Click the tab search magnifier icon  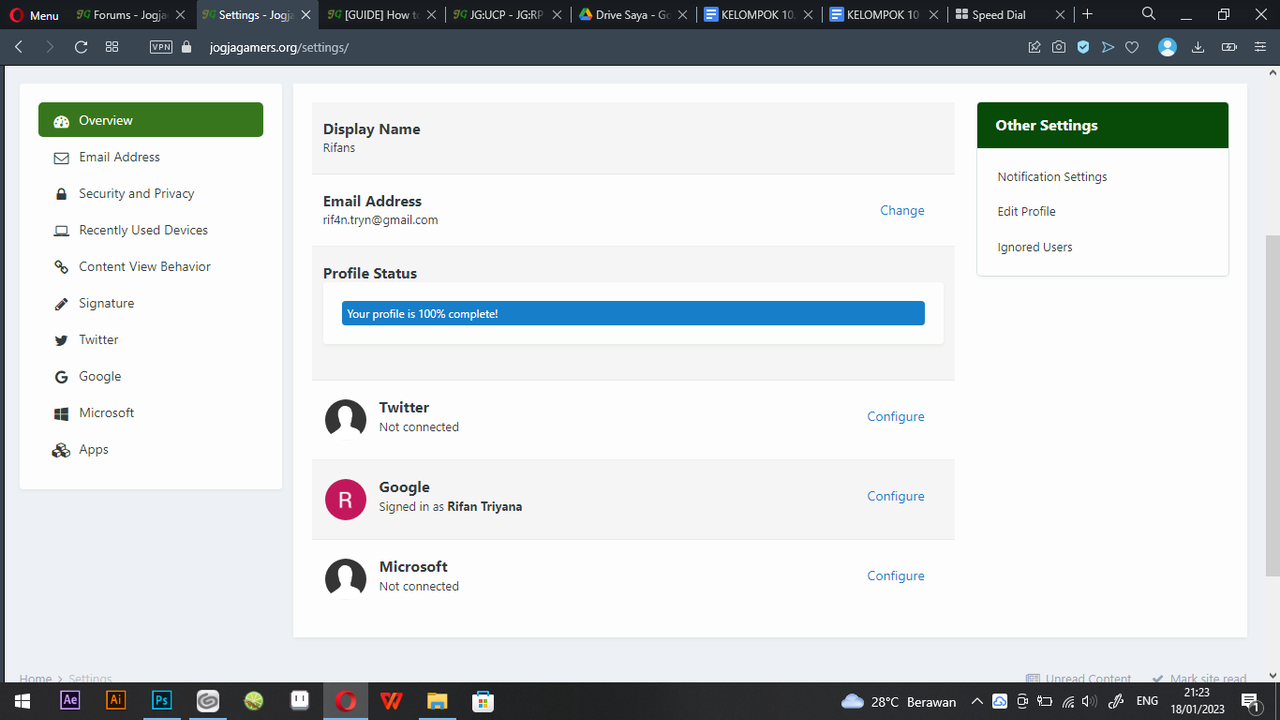[x=1149, y=14]
